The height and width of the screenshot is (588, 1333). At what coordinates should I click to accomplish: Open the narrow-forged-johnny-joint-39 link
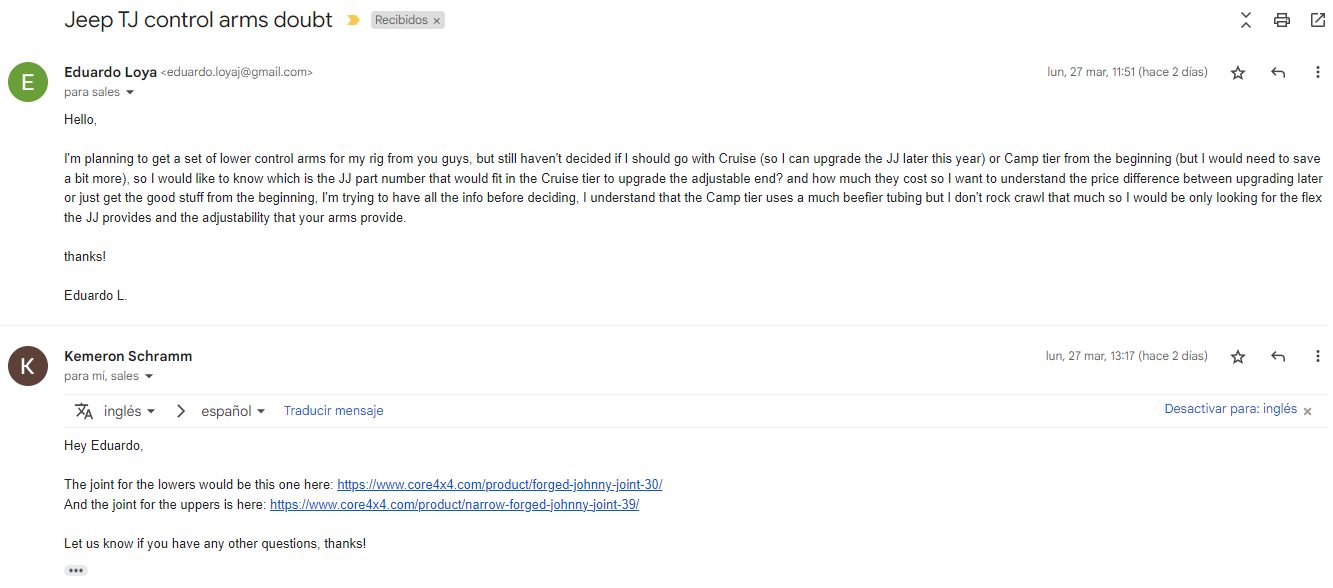click(x=454, y=505)
